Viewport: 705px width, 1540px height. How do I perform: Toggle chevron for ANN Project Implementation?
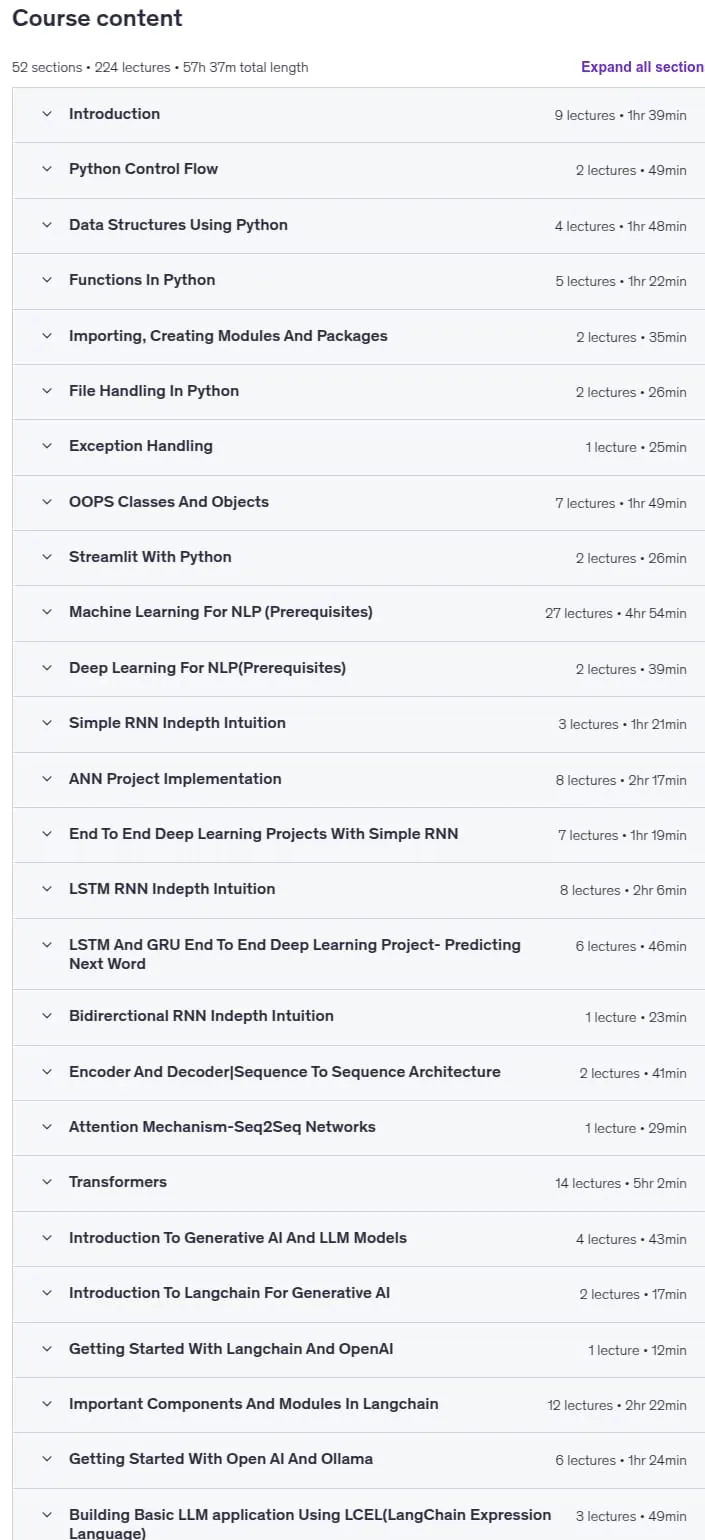tap(46, 779)
